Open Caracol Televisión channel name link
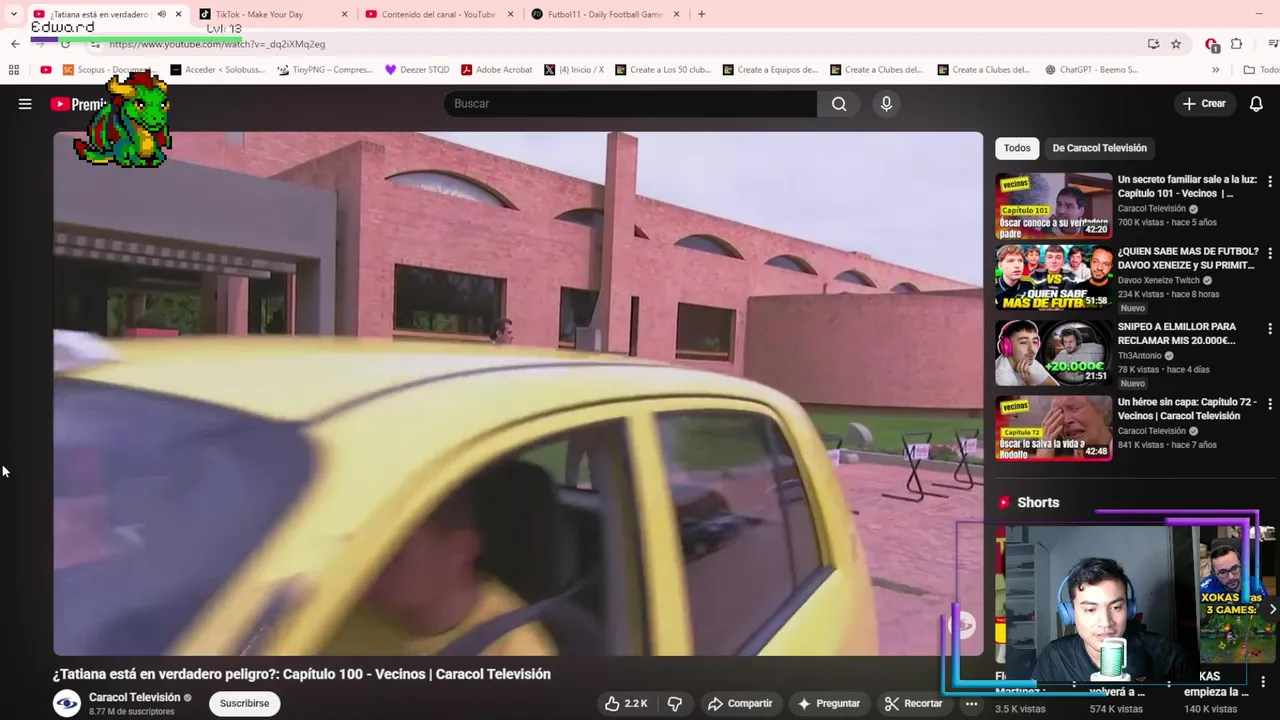 [x=134, y=697]
